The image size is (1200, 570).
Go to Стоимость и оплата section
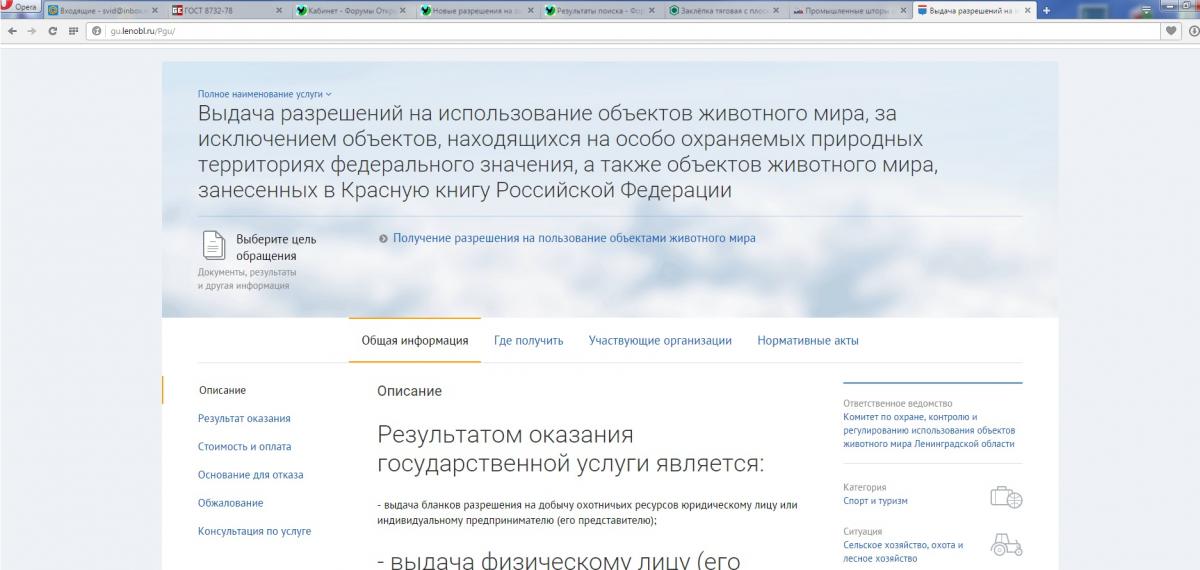pos(244,447)
